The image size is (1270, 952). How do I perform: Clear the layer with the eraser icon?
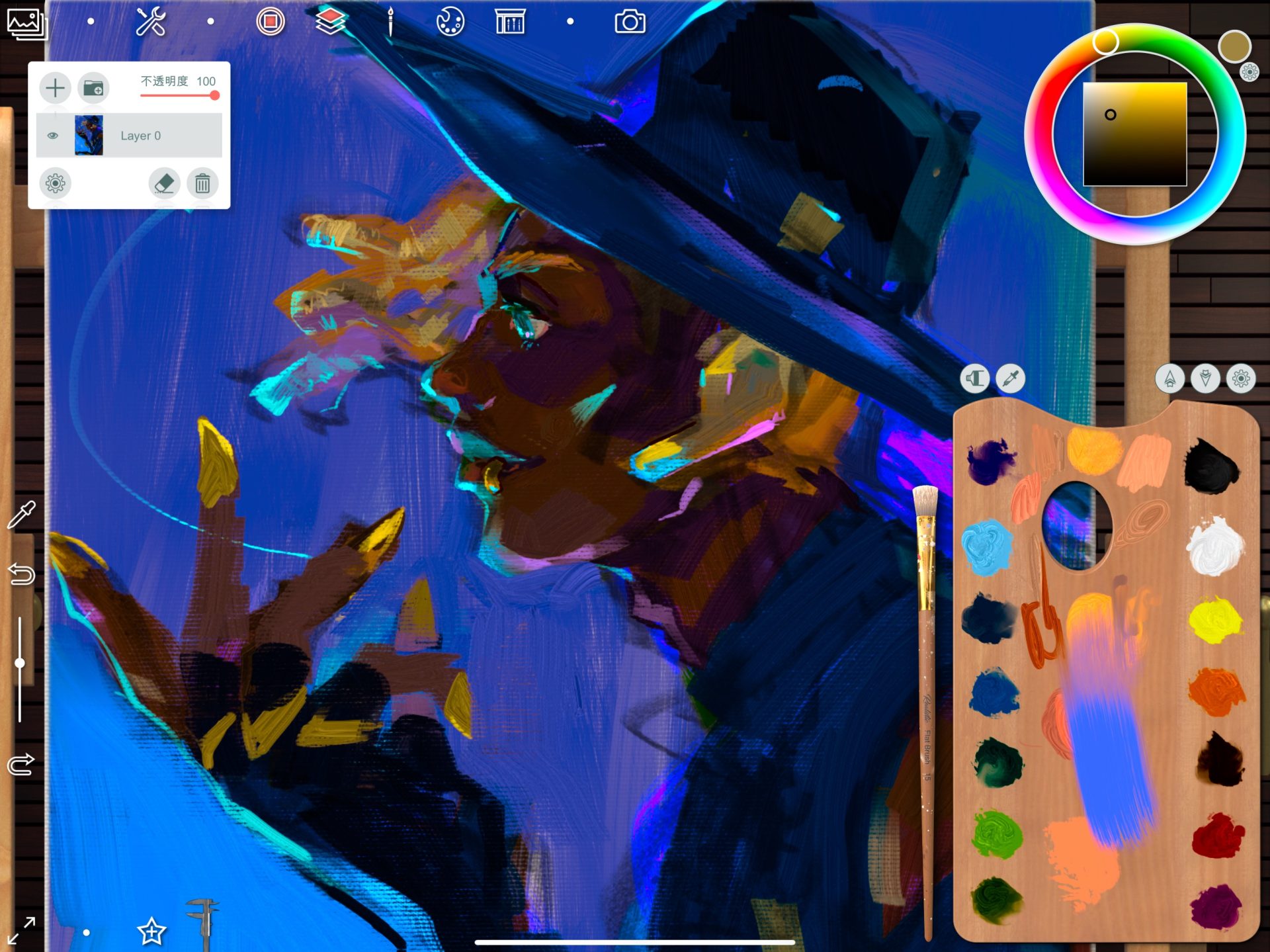coord(164,183)
